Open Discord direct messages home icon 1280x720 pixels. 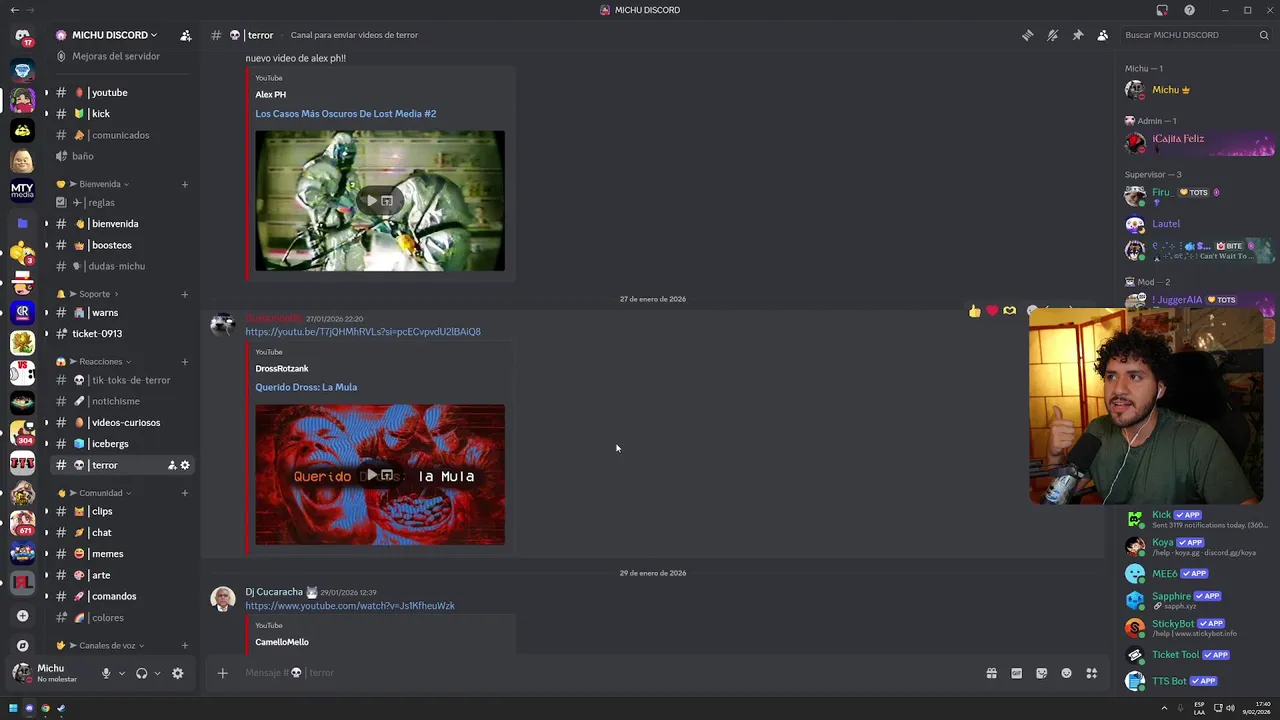22,36
